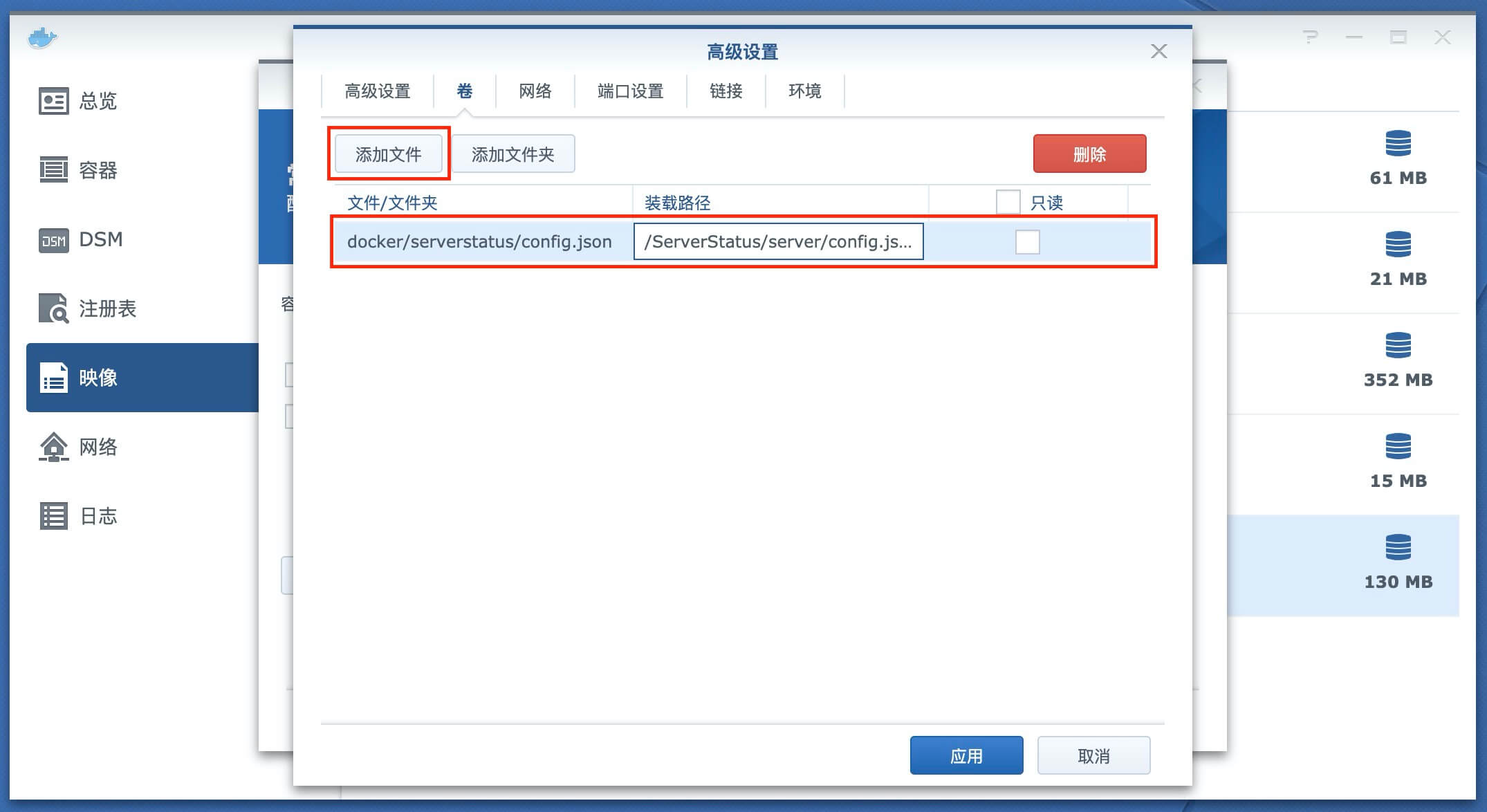Edit the /ServerStatus/server mount path field
1487x812 pixels.
[x=778, y=241]
